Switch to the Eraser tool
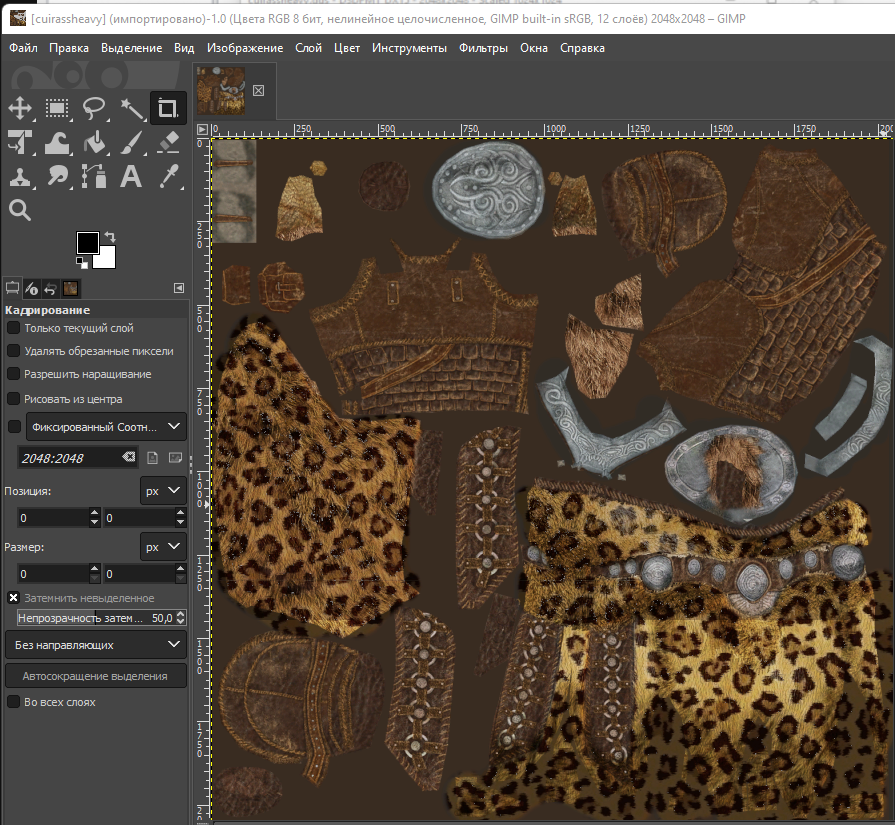The height and width of the screenshot is (825, 895). click(x=168, y=143)
